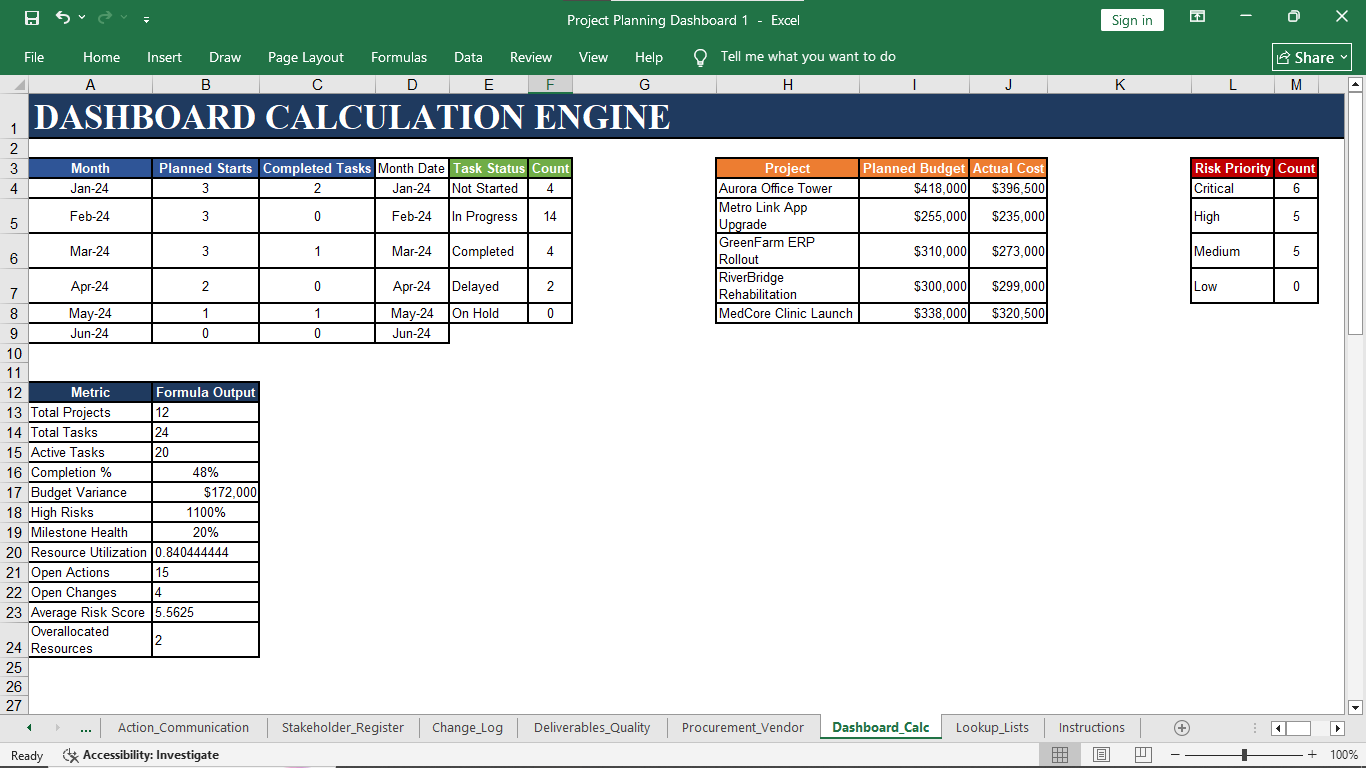Click the 100% zoom level

tap(1344, 755)
